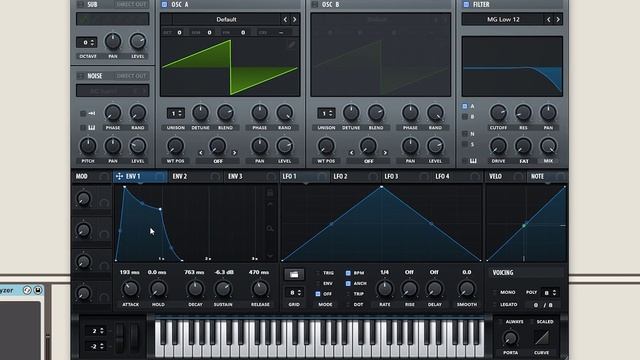Image resolution: width=640 pixels, height=360 pixels.
Task: Click the filter MIX knob
Action: click(548, 146)
